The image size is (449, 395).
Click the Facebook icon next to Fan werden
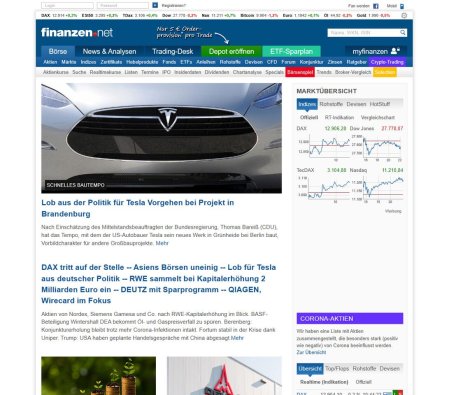[376, 6]
